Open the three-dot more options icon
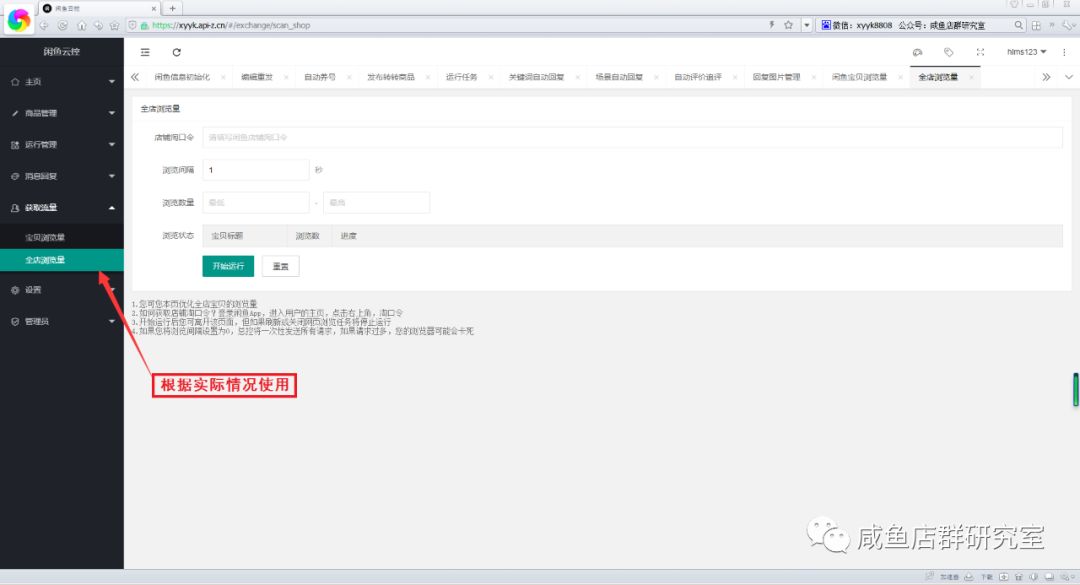This screenshot has width=1080, height=585. point(1065,52)
